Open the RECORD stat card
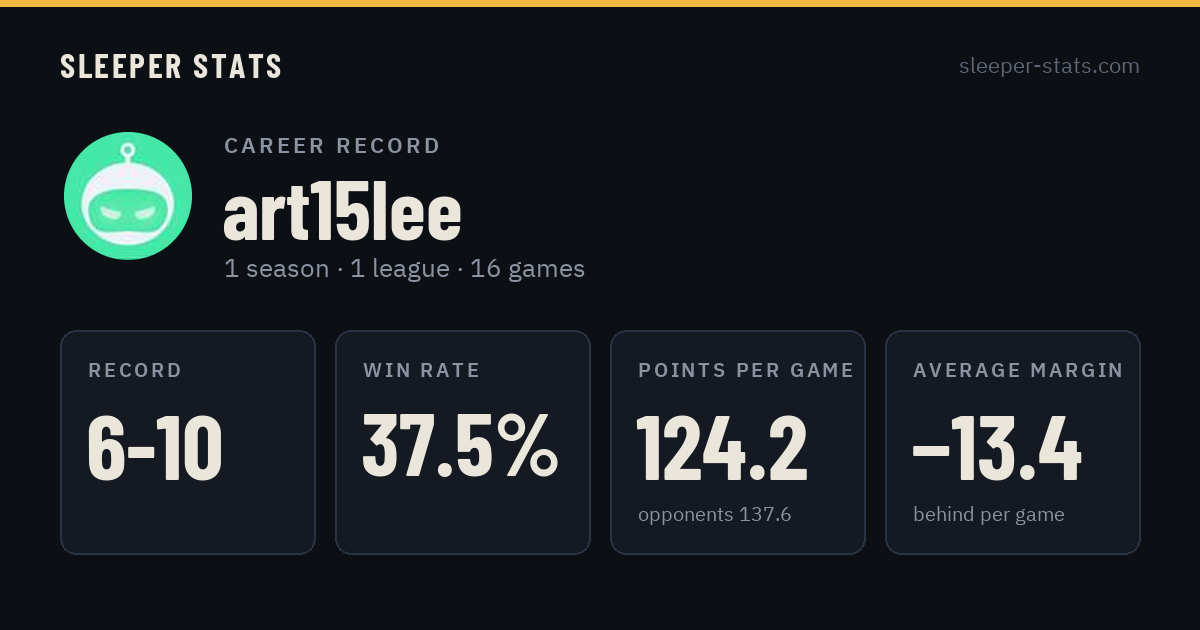Viewport: 1200px width, 630px height. (188, 442)
